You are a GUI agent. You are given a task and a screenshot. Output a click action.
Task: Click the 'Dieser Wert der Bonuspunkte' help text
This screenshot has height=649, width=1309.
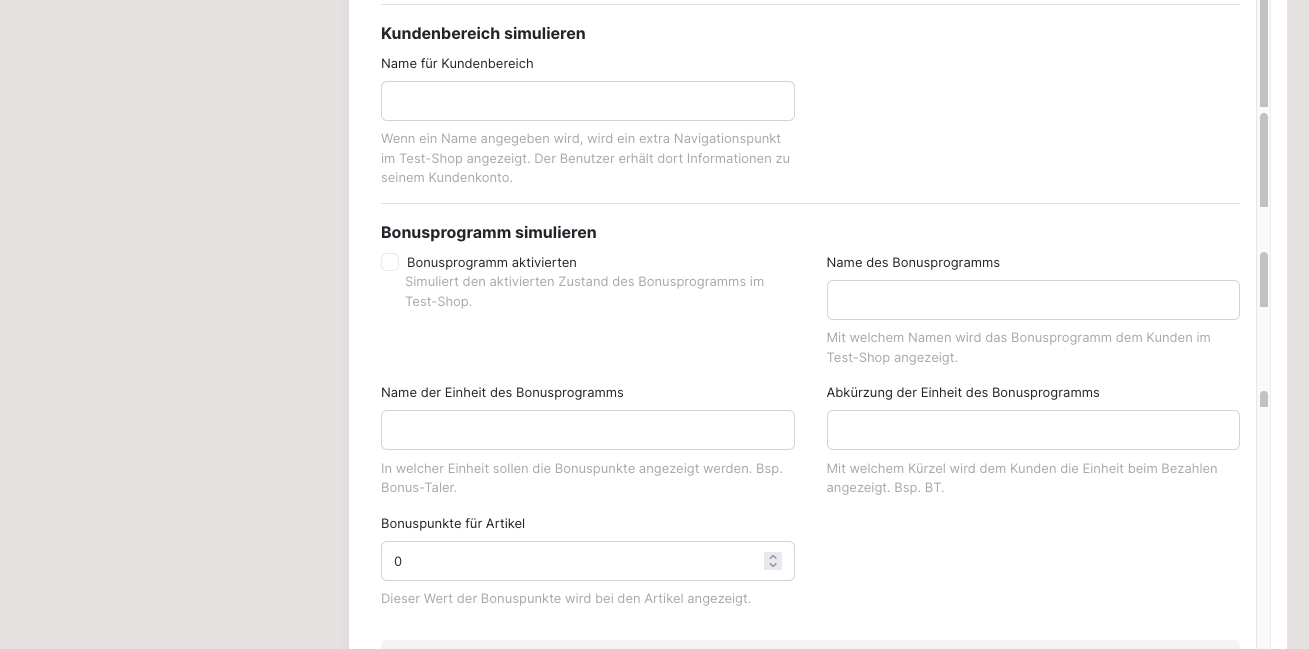[x=566, y=598]
